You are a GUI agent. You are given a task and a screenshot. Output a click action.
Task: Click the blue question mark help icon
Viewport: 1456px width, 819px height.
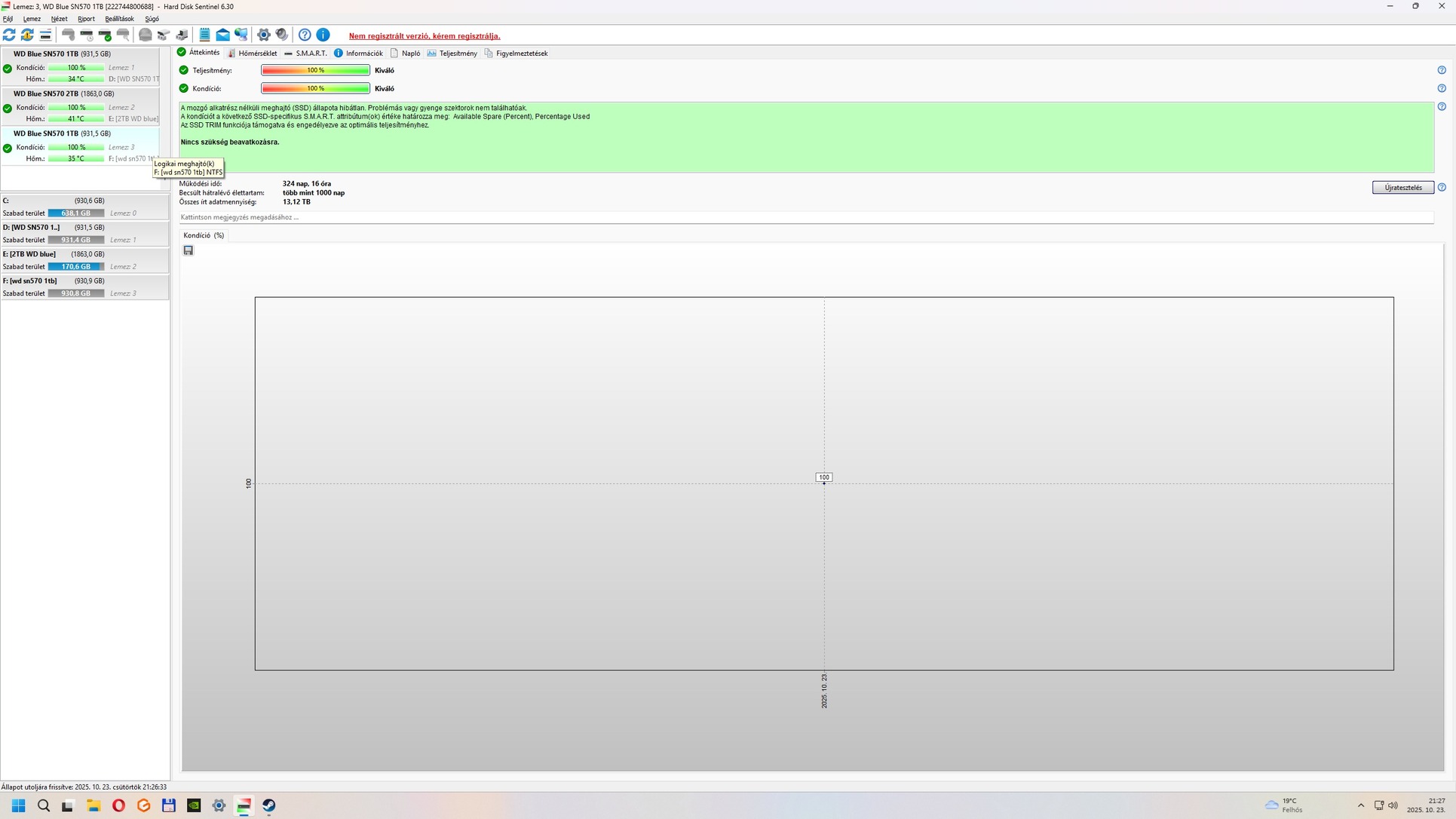pos(305,35)
